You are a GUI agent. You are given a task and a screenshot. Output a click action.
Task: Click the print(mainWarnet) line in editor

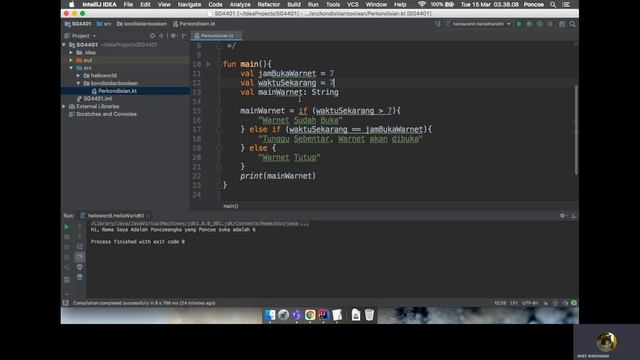click(x=278, y=176)
